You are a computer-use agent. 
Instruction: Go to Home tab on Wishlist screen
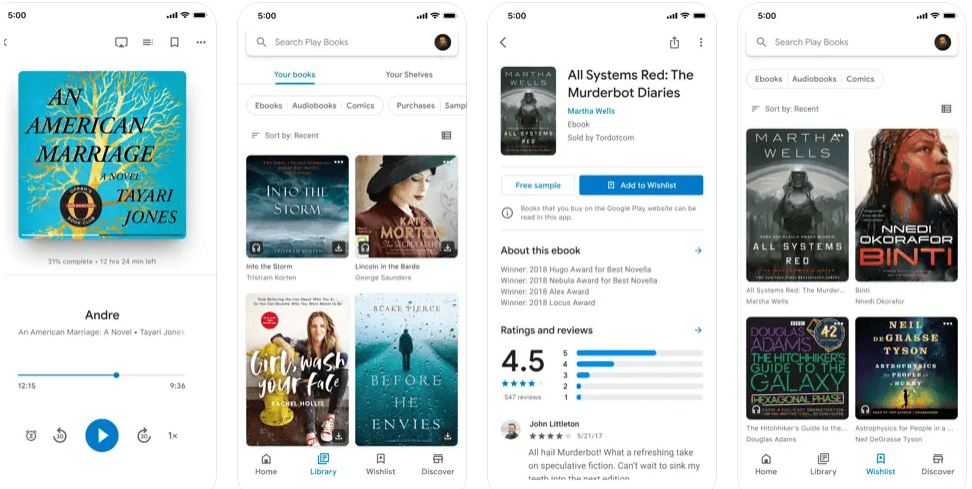point(766,464)
